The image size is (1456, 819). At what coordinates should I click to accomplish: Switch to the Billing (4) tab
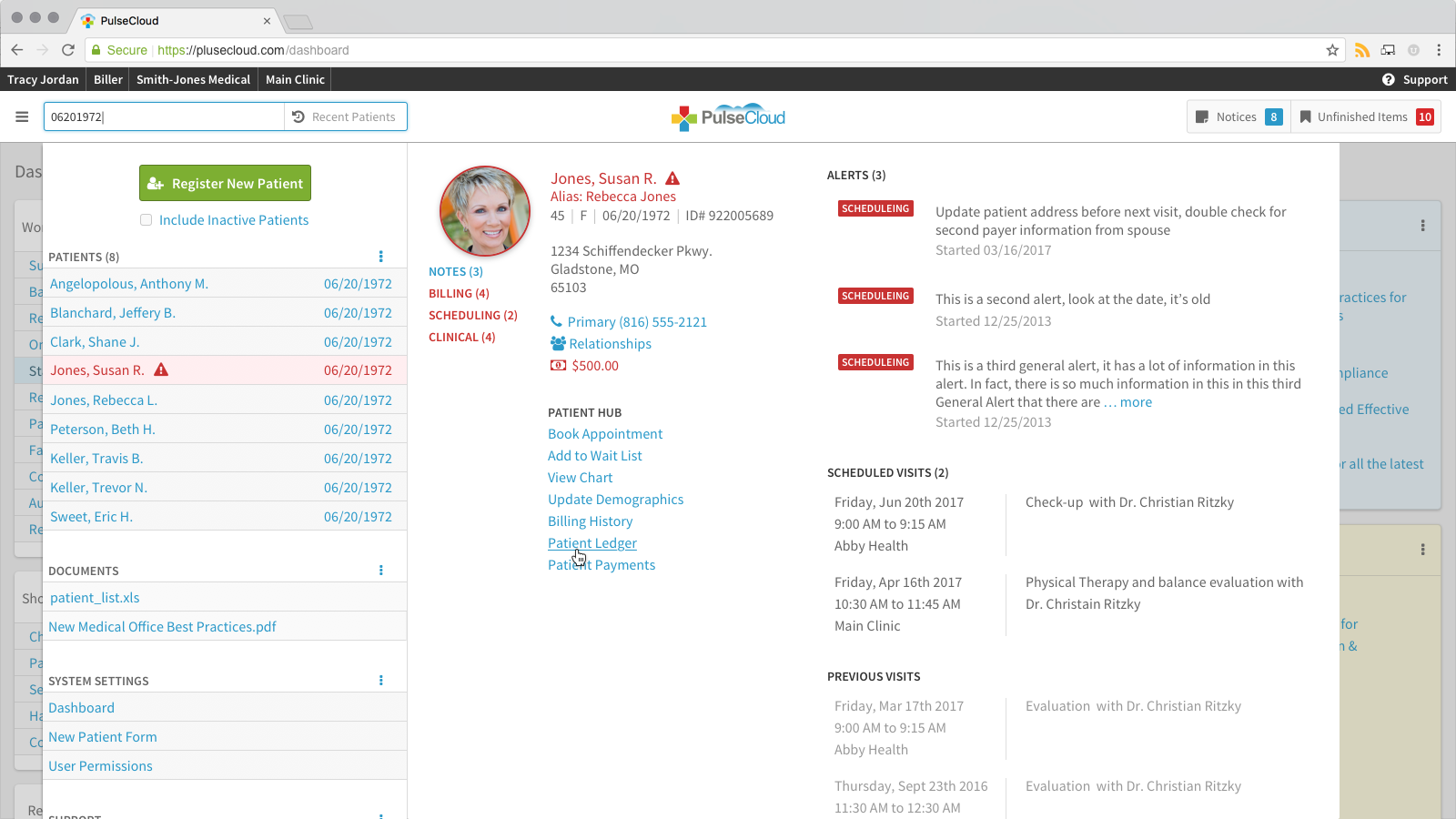[459, 293]
